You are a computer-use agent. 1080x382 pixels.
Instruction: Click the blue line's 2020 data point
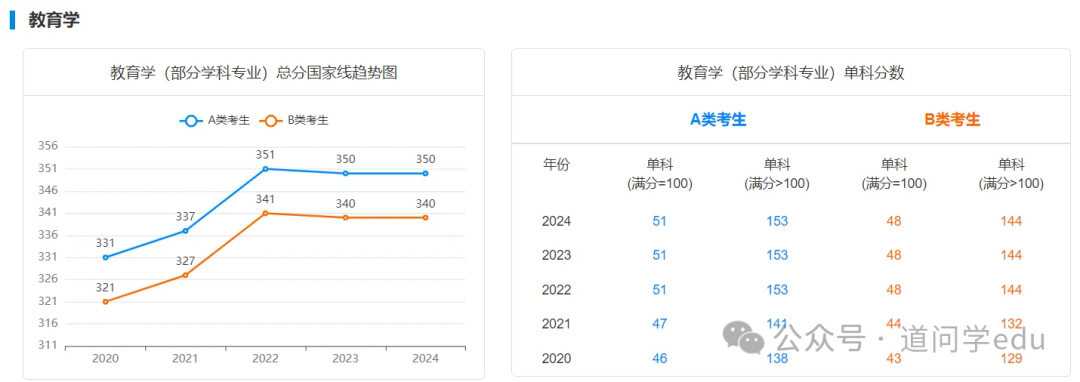point(105,257)
